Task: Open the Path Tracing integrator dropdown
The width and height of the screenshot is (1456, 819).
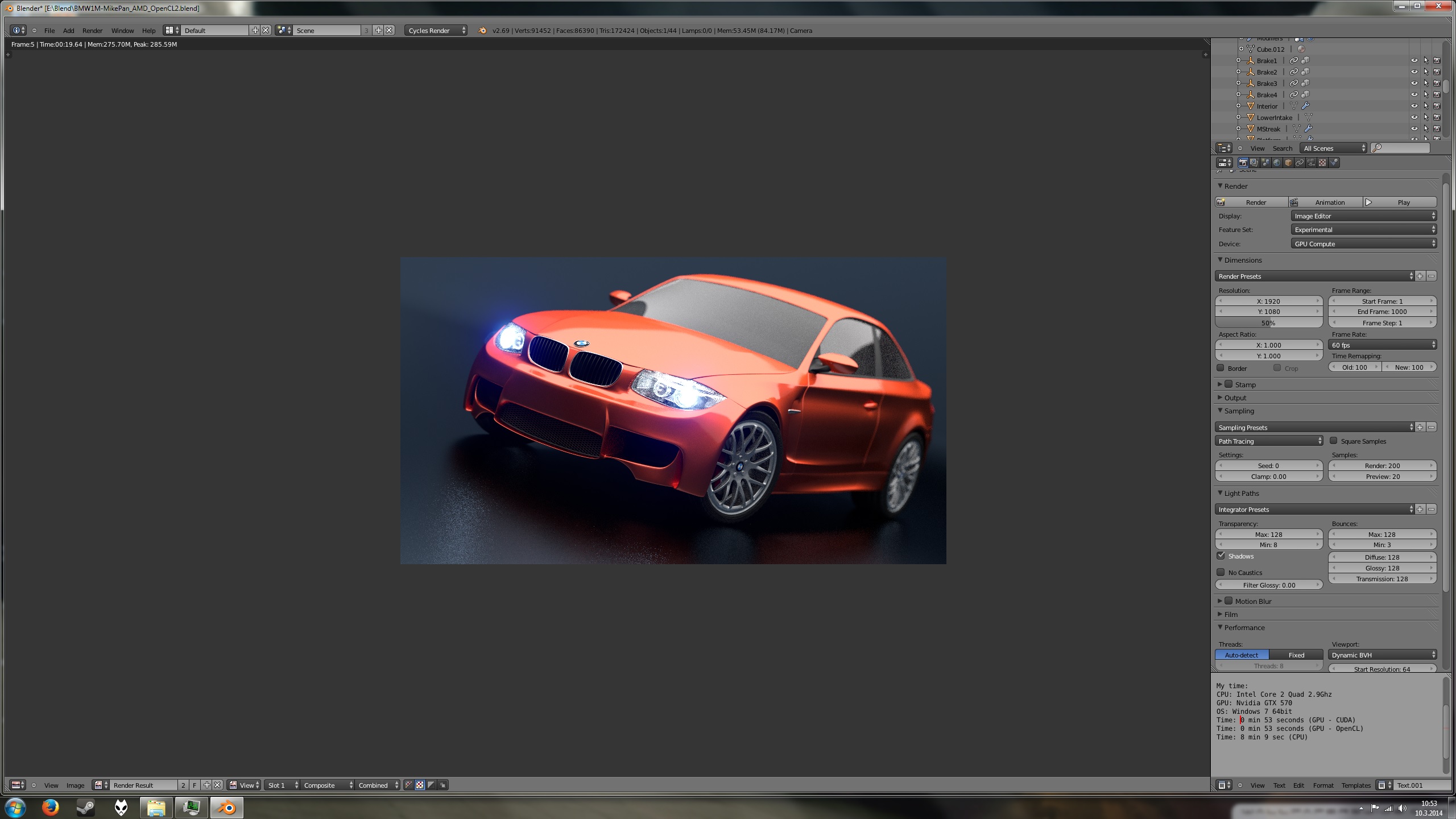Action: pos(1269,441)
